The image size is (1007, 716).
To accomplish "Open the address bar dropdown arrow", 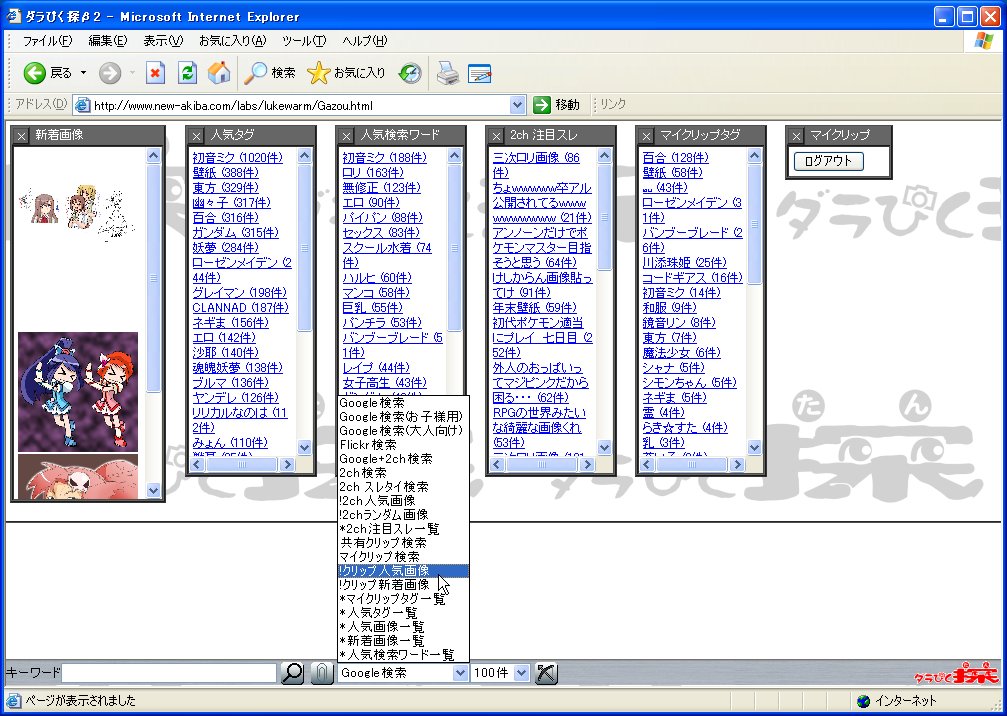I will tap(518, 105).
